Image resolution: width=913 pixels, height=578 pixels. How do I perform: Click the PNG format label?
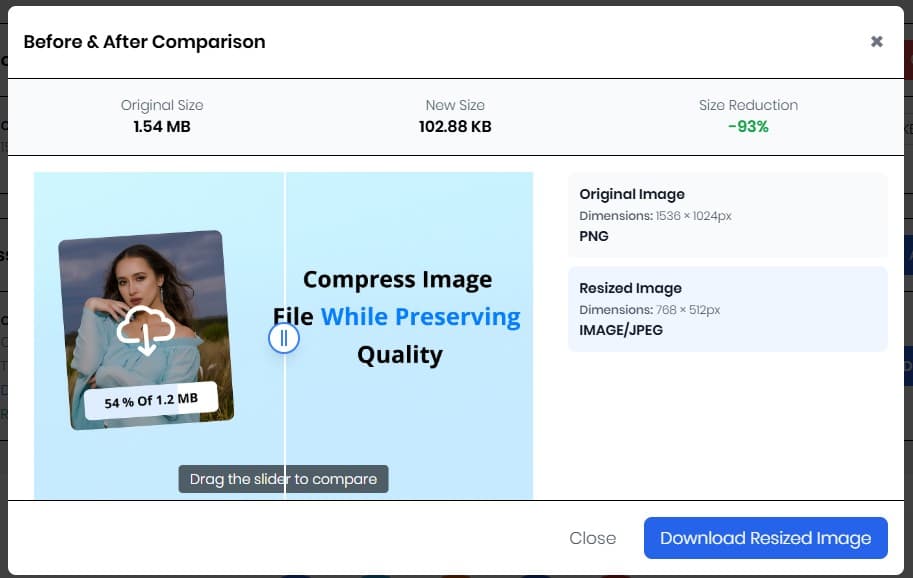pyautogui.click(x=594, y=236)
